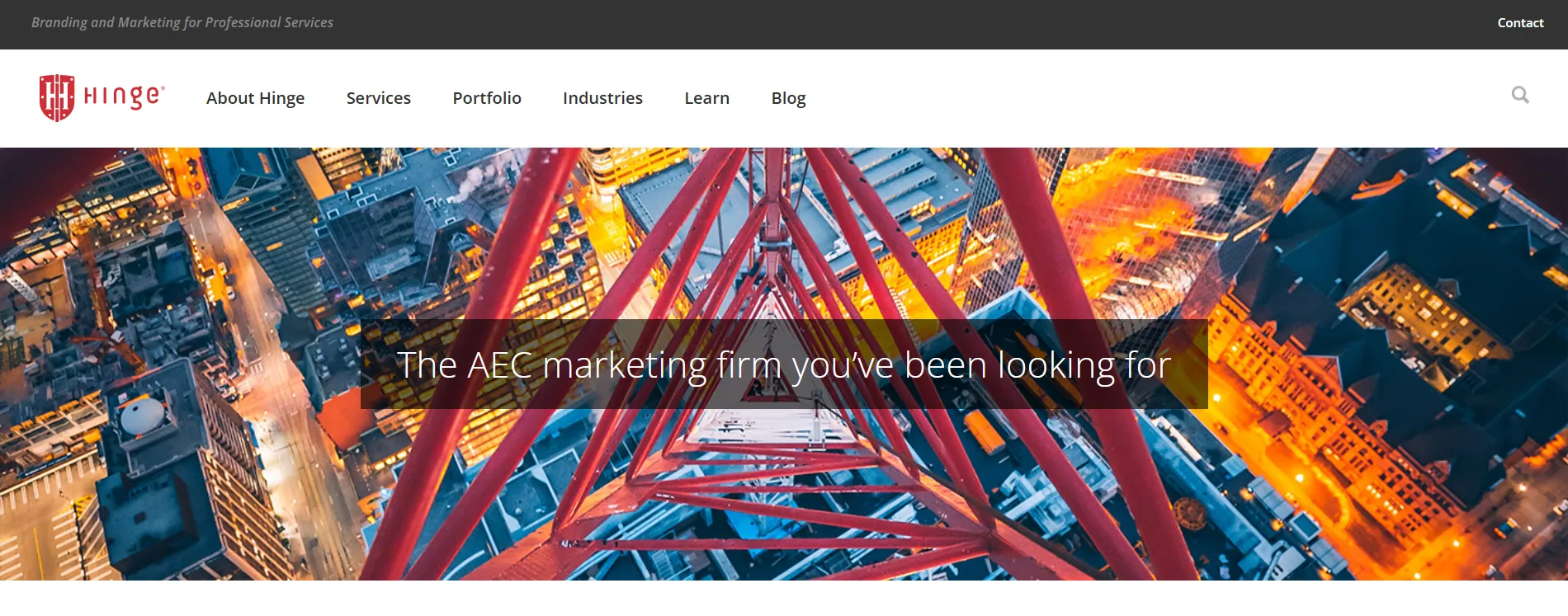Click the registered trademark symbol beside Hinge
Image resolution: width=1568 pixels, height=616 pixels.
pos(163,87)
